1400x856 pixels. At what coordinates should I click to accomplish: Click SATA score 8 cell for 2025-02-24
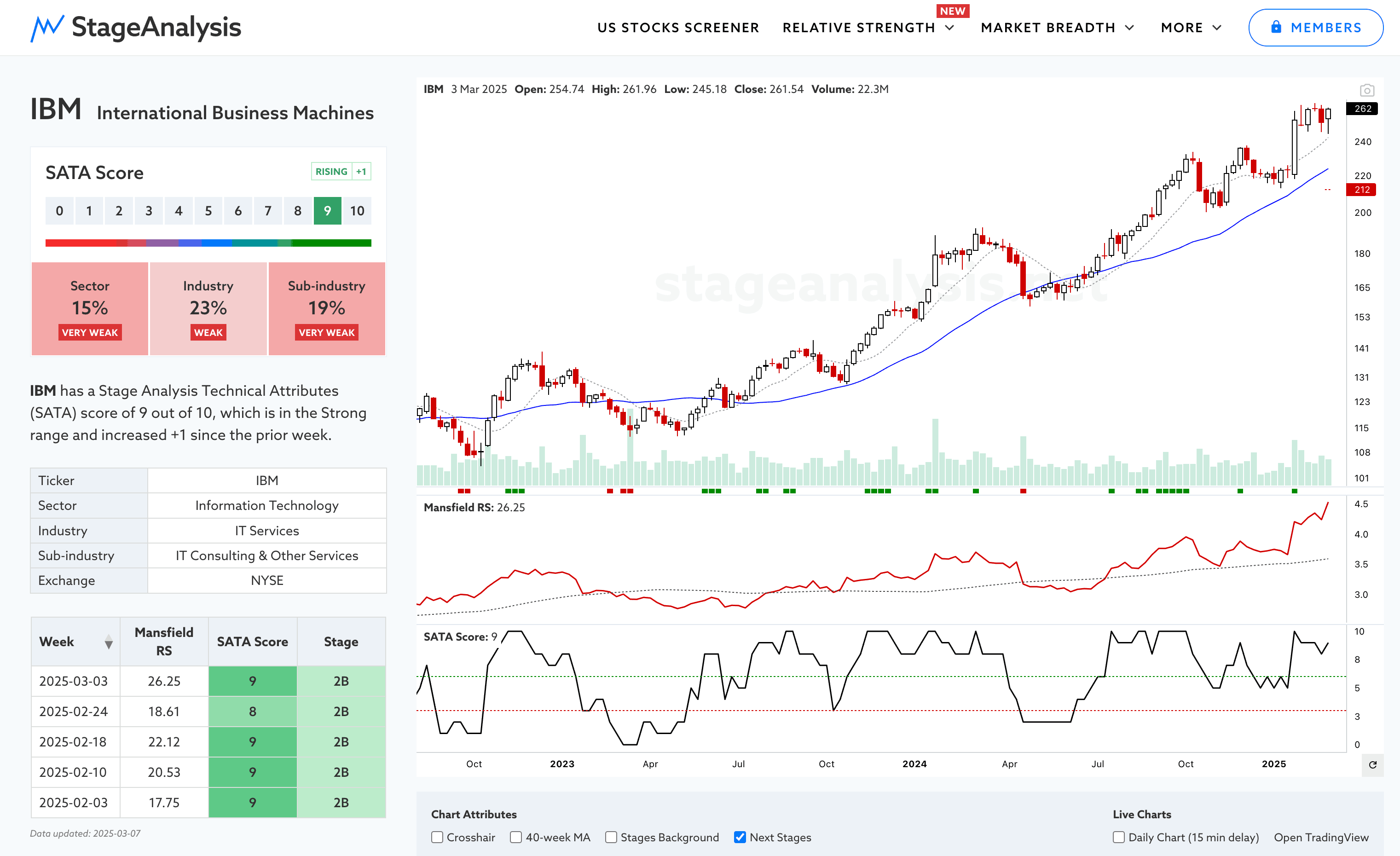click(x=252, y=712)
